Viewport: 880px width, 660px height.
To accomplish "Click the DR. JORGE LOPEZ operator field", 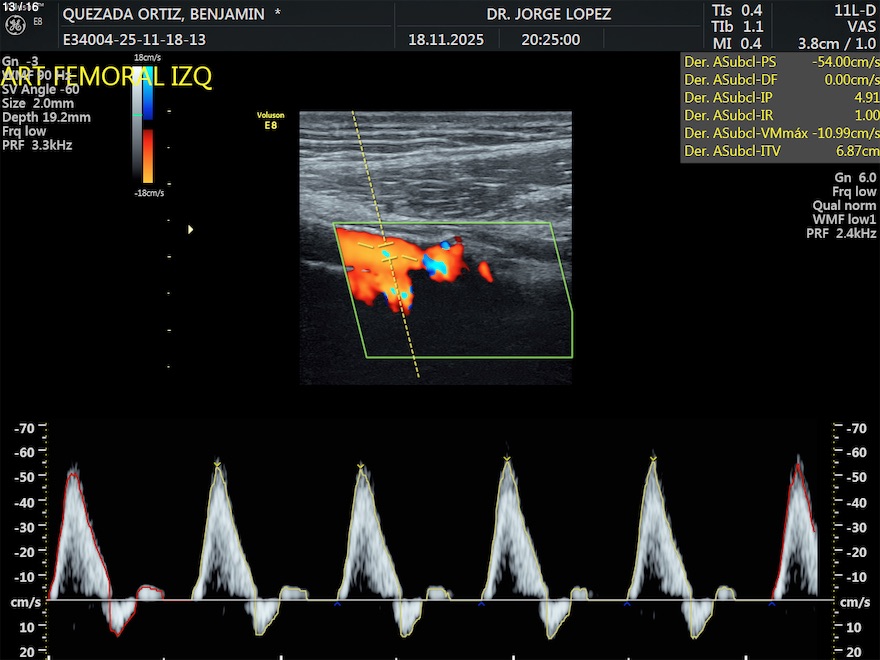I will [548, 14].
